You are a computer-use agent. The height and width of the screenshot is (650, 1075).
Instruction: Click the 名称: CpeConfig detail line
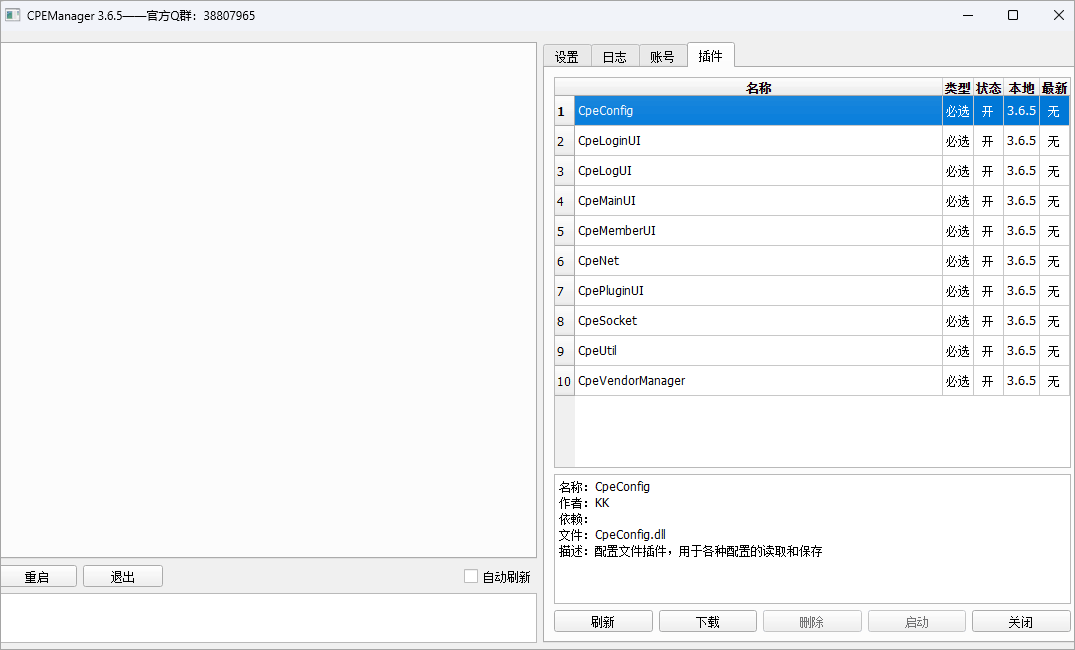tap(604, 487)
